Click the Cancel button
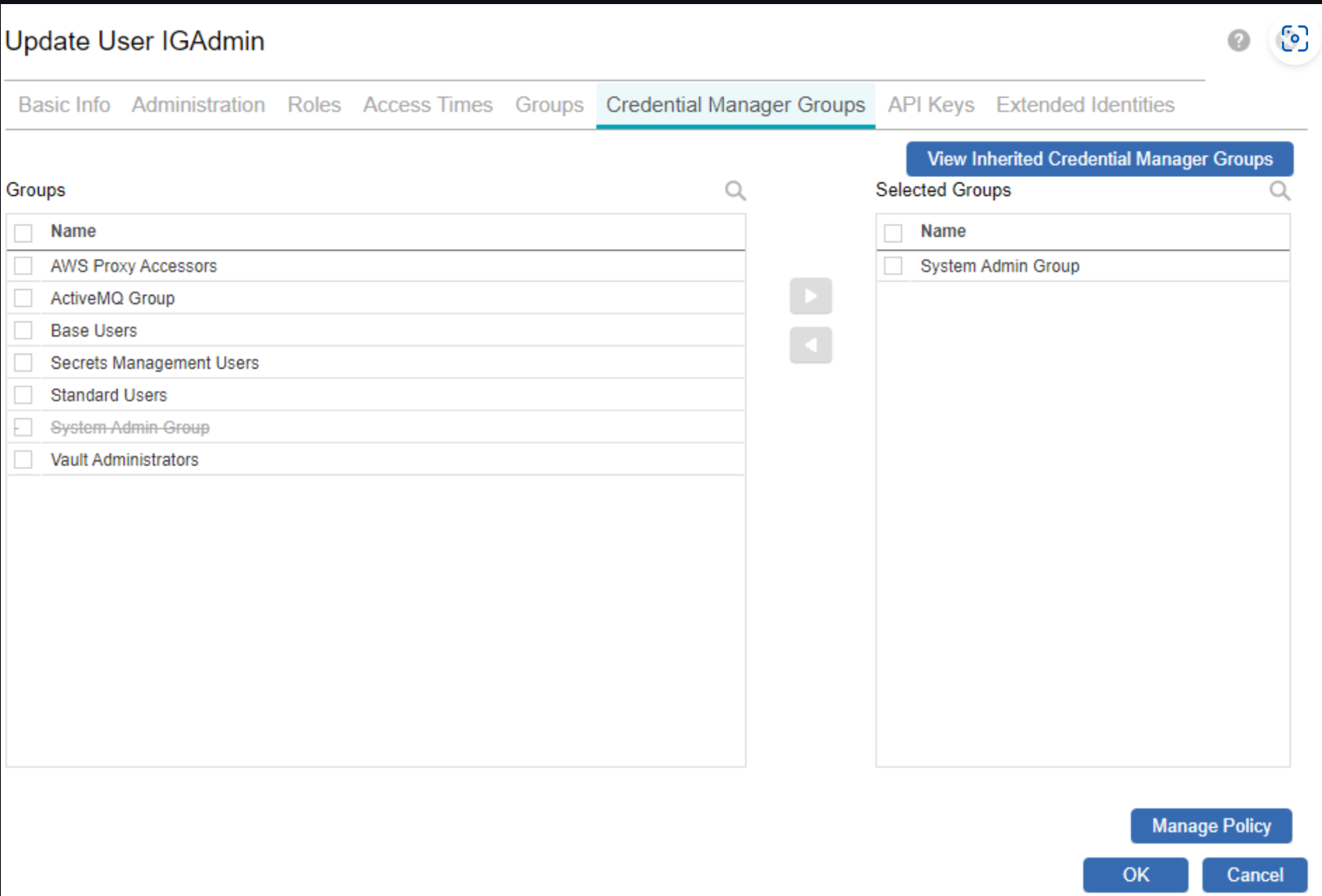 1254,875
